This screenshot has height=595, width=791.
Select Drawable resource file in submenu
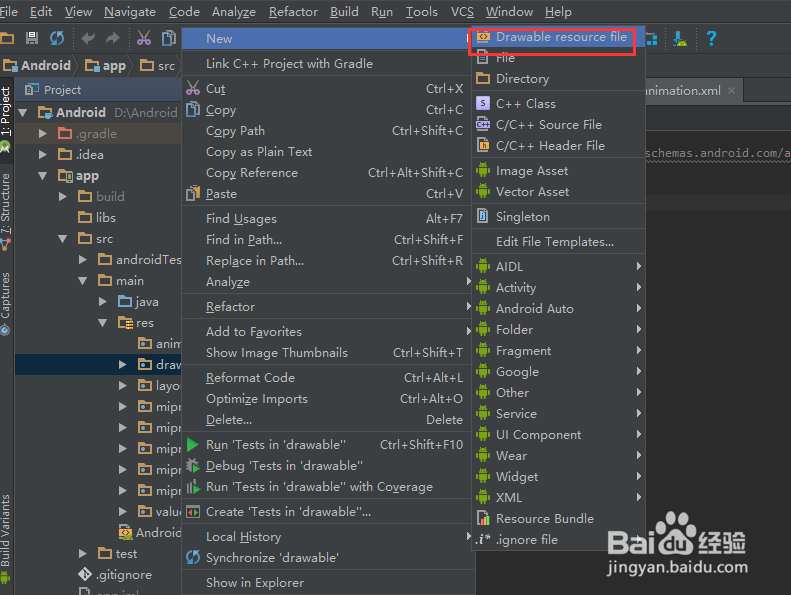click(x=558, y=37)
